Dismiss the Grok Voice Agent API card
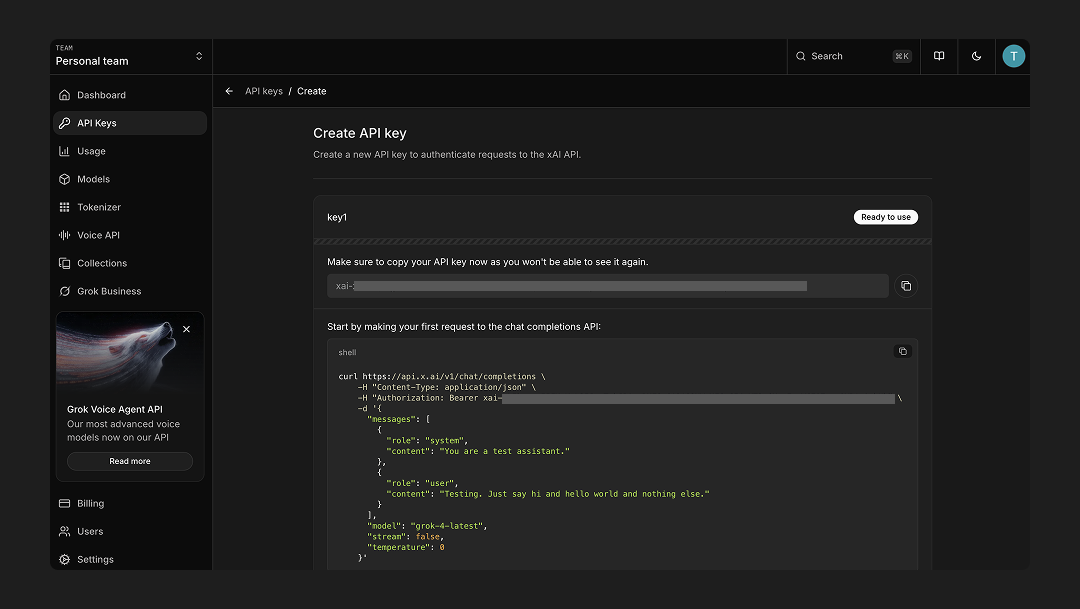Viewport: 1080px width, 609px height. pyautogui.click(x=187, y=329)
